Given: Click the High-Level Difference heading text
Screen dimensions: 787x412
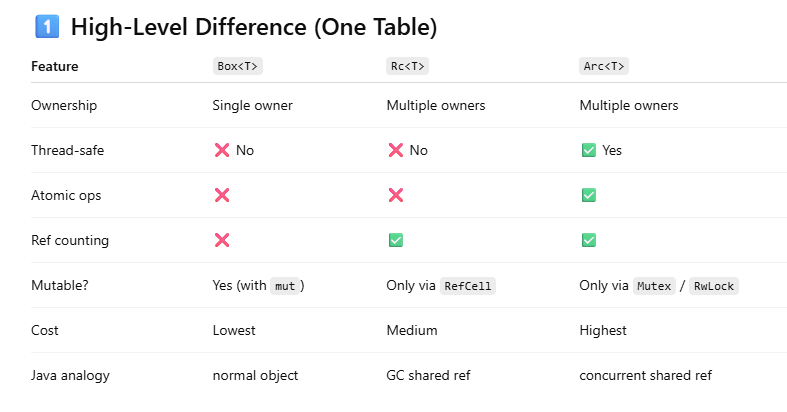Looking at the screenshot, I should (x=253, y=27).
